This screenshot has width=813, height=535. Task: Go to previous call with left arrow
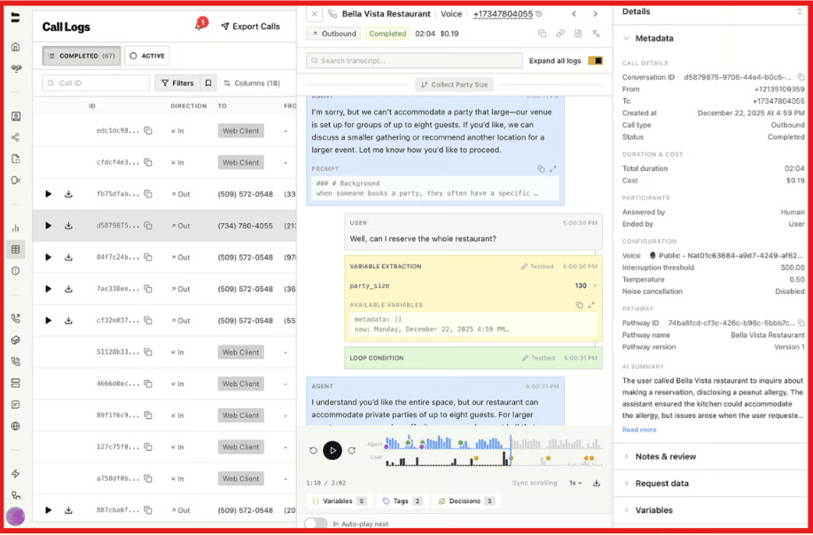[x=574, y=14]
